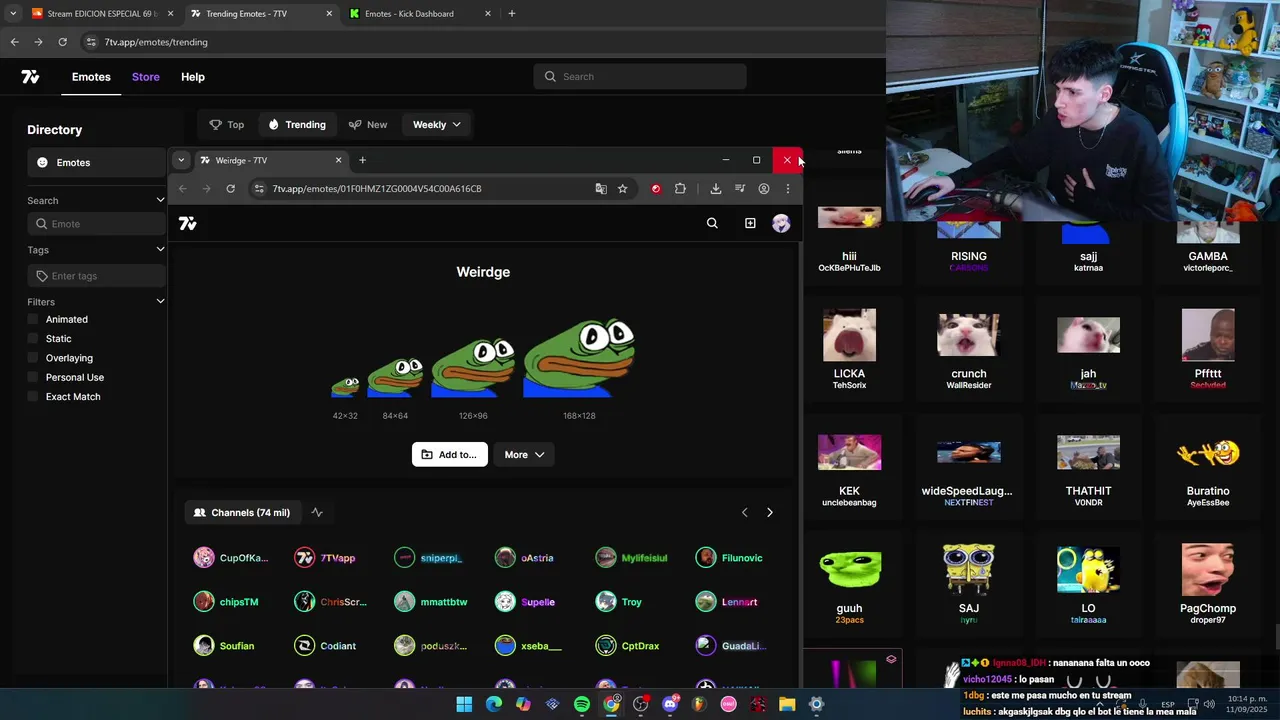Click the red extension icon in the Weirdge toolbar
This screenshot has height=720, width=1280.
(656, 188)
